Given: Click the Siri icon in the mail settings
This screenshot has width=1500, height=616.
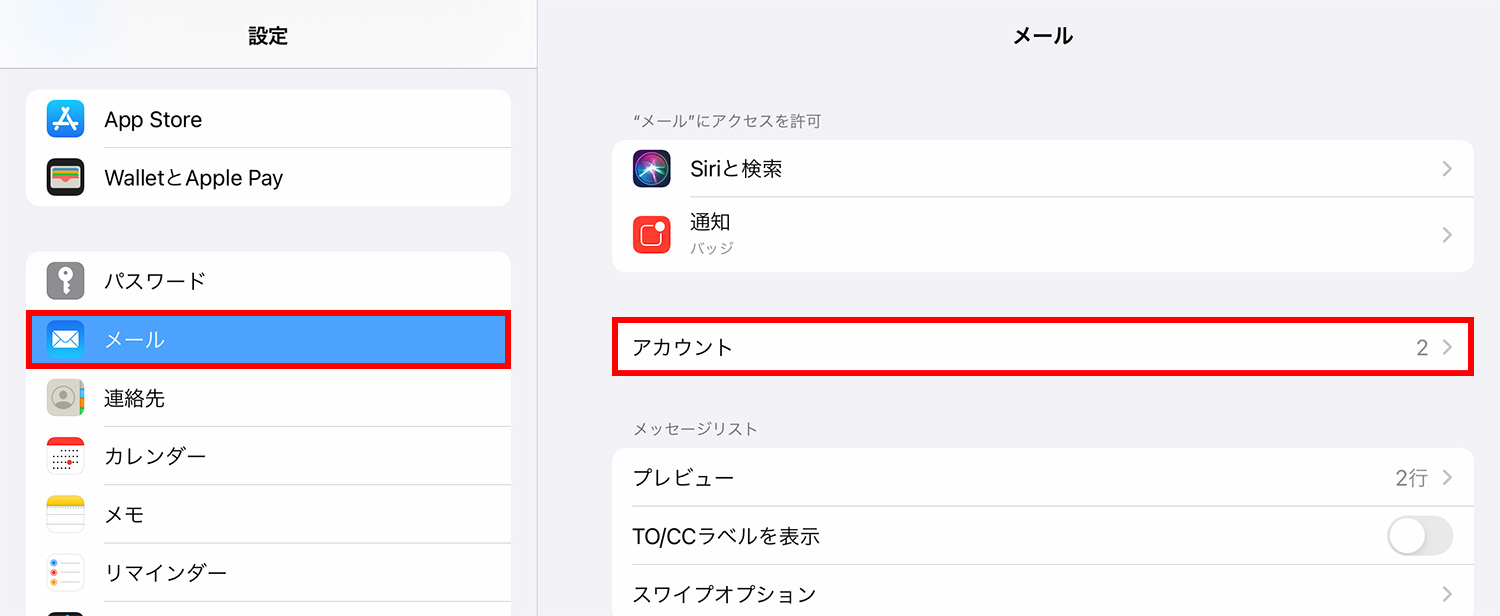Looking at the screenshot, I should pyautogui.click(x=652, y=169).
